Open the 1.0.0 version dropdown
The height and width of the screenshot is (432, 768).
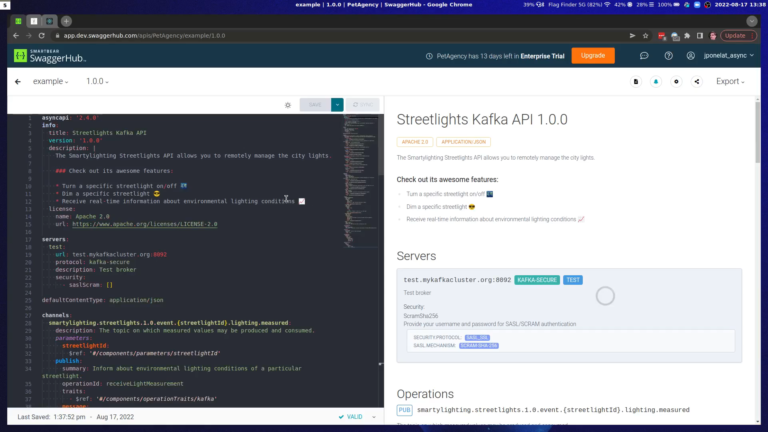coord(97,82)
